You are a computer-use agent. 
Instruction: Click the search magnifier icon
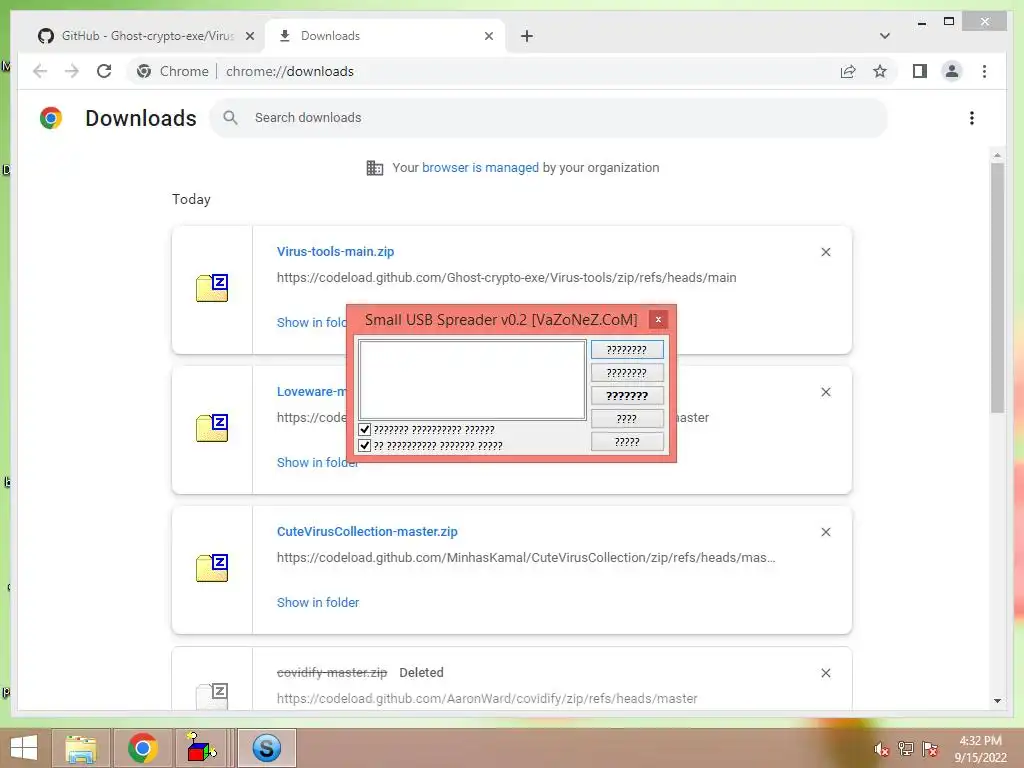[x=230, y=118]
